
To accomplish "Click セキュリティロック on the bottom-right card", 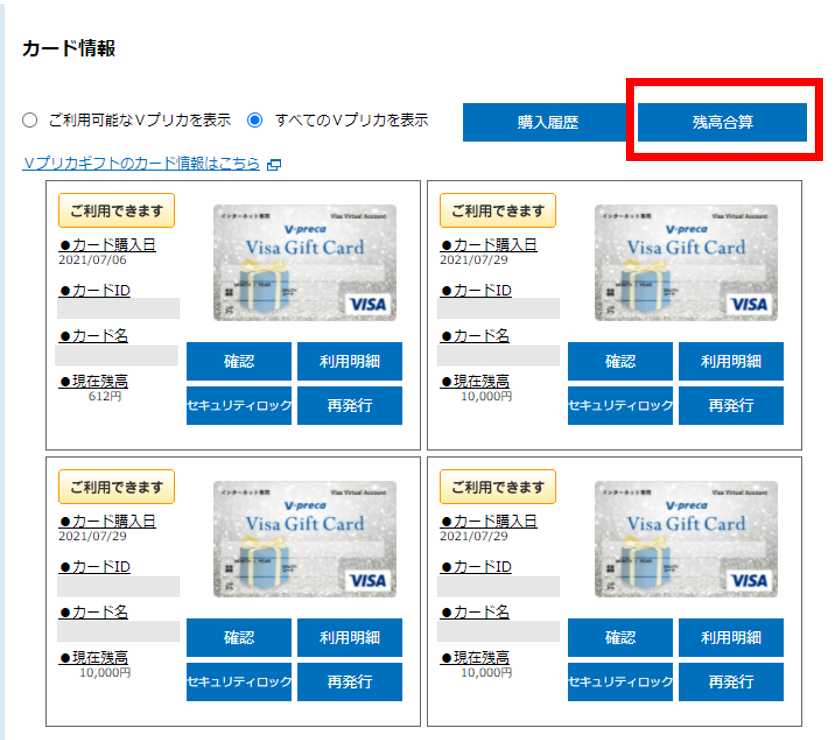I will pyautogui.click(x=620, y=682).
